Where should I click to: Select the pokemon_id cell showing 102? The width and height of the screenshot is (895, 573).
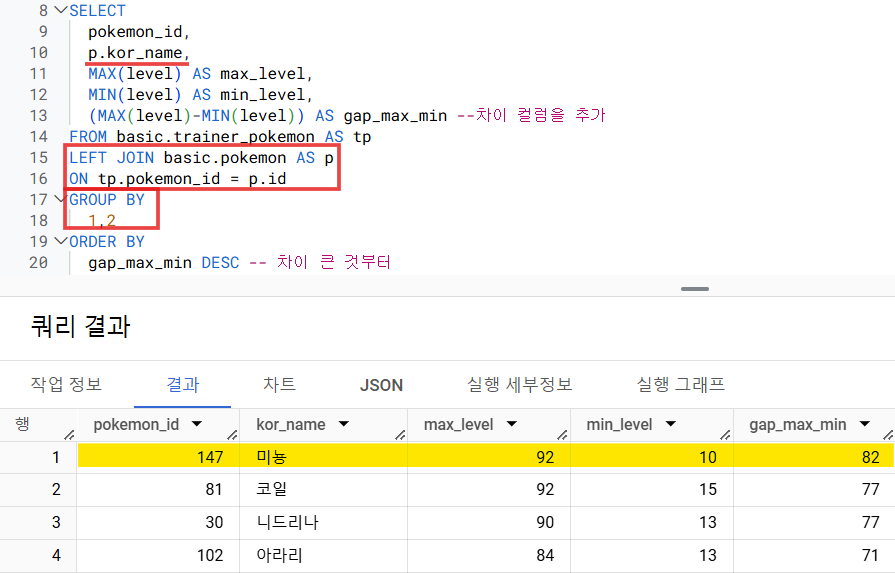(x=158, y=554)
